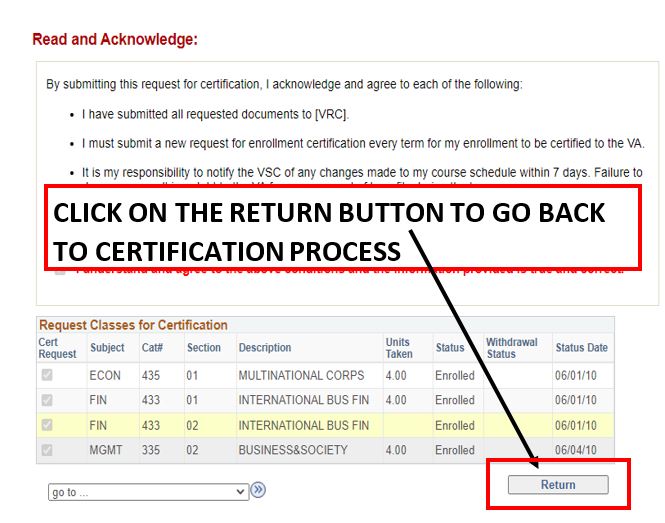Click the Status Date column header

pyautogui.click(x=581, y=348)
